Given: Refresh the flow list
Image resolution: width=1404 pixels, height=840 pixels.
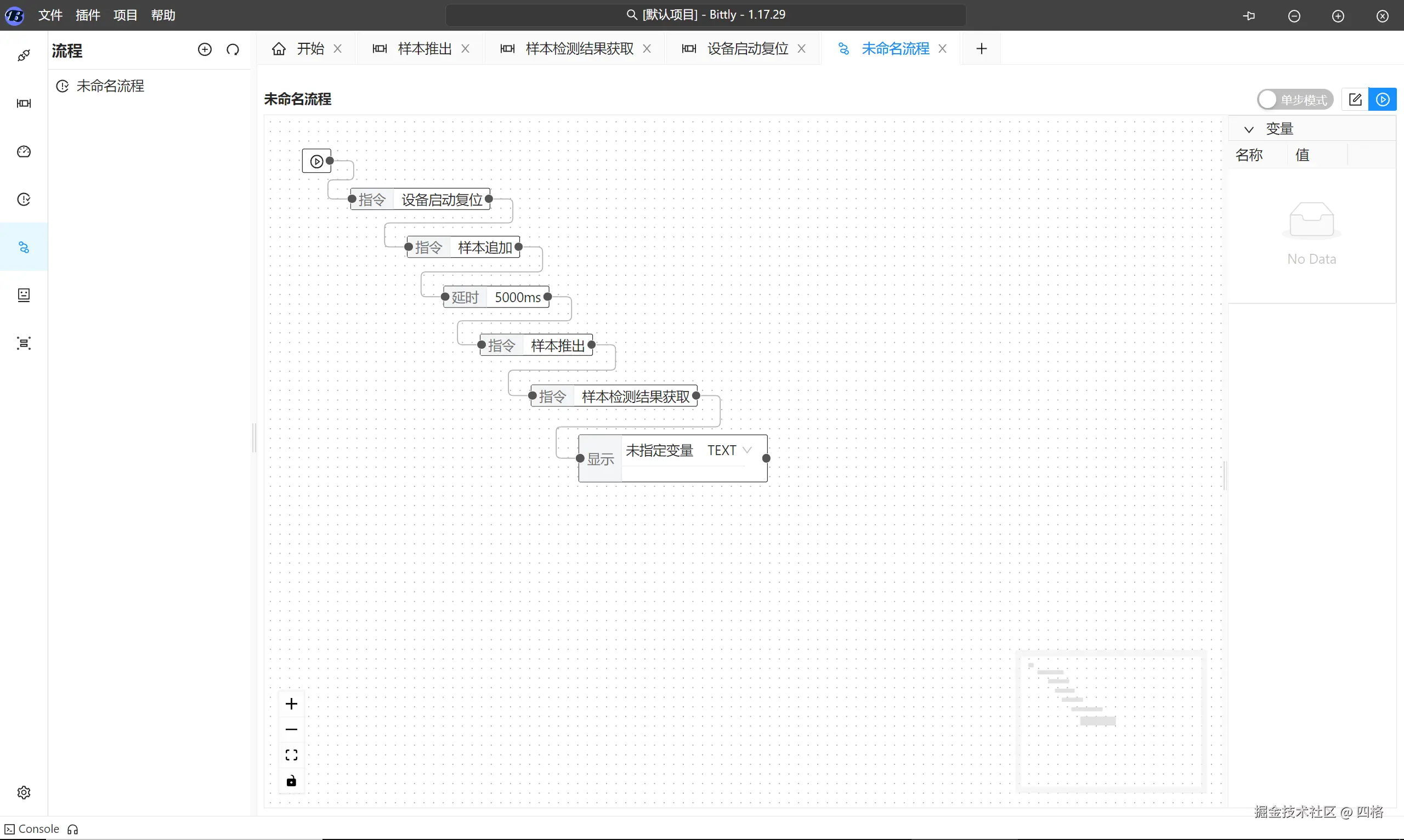Looking at the screenshot, I should pyautogui.click(x=233, y=50).
